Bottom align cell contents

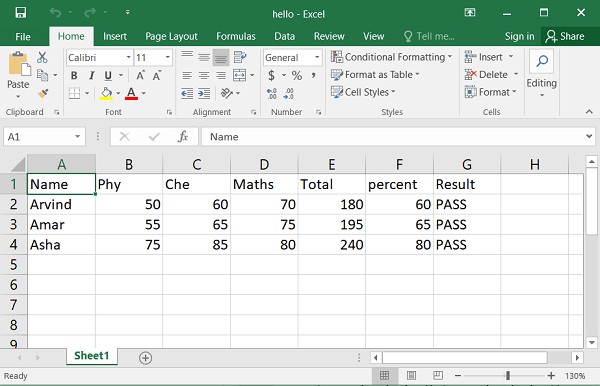coord(221,57)
